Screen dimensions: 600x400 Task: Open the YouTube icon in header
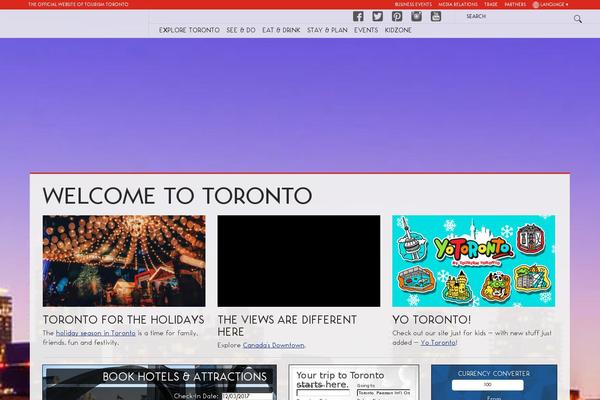click(436, 16)
